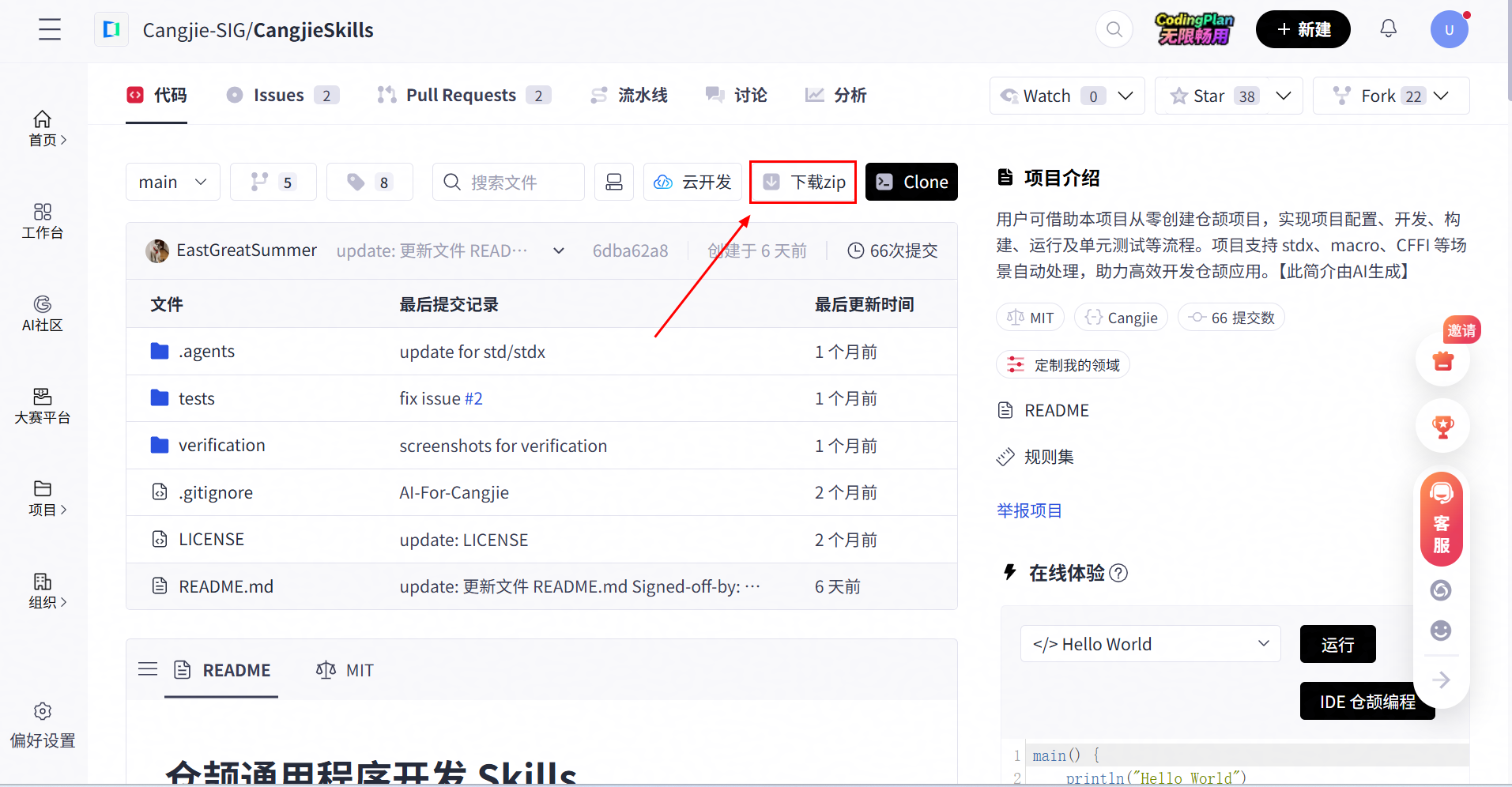Screen dimensions: 1512x787
Task: Open the issue #2 link
Action: click(473, 398)
